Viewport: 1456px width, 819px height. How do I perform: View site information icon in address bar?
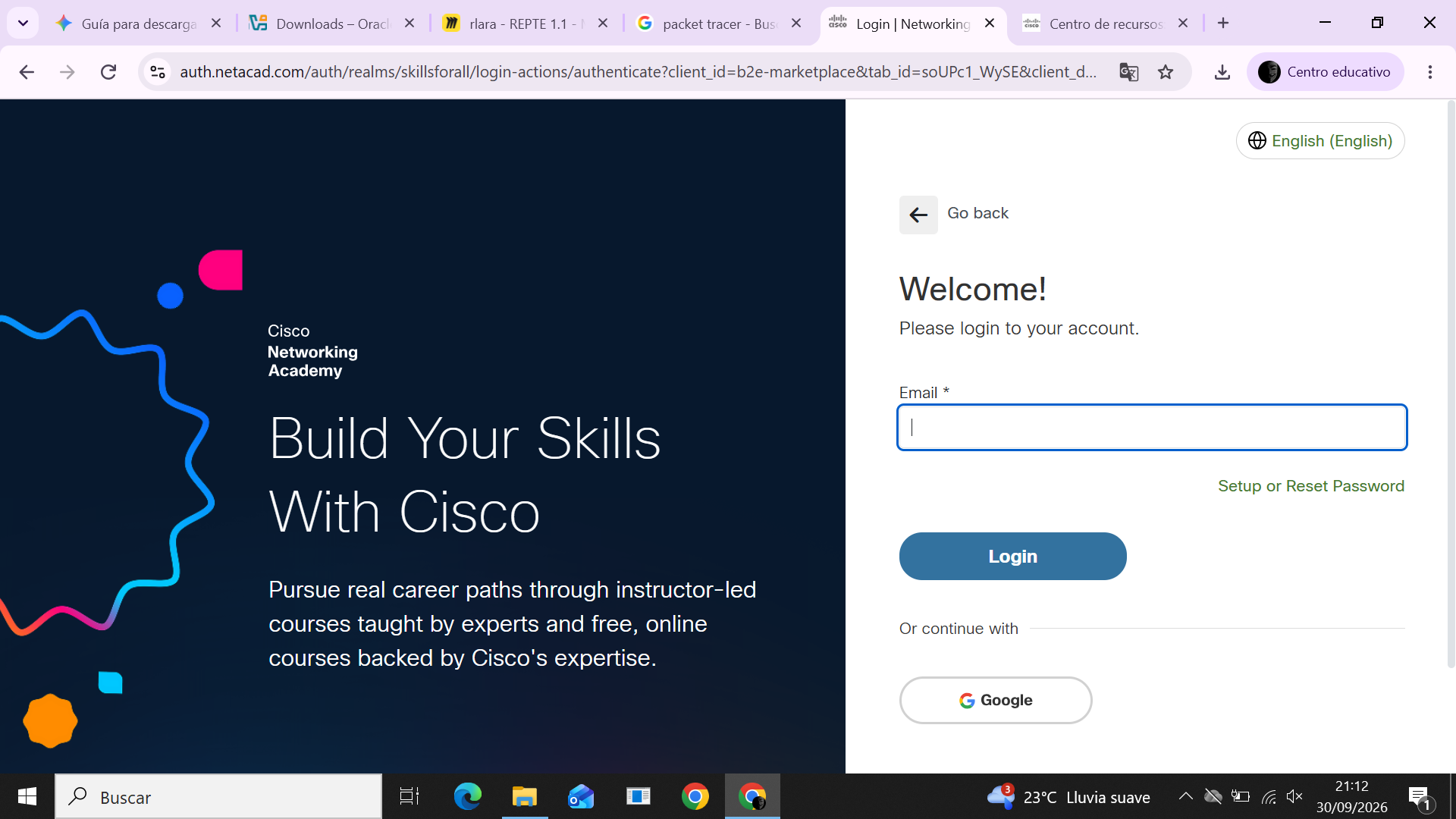[158, 72]
